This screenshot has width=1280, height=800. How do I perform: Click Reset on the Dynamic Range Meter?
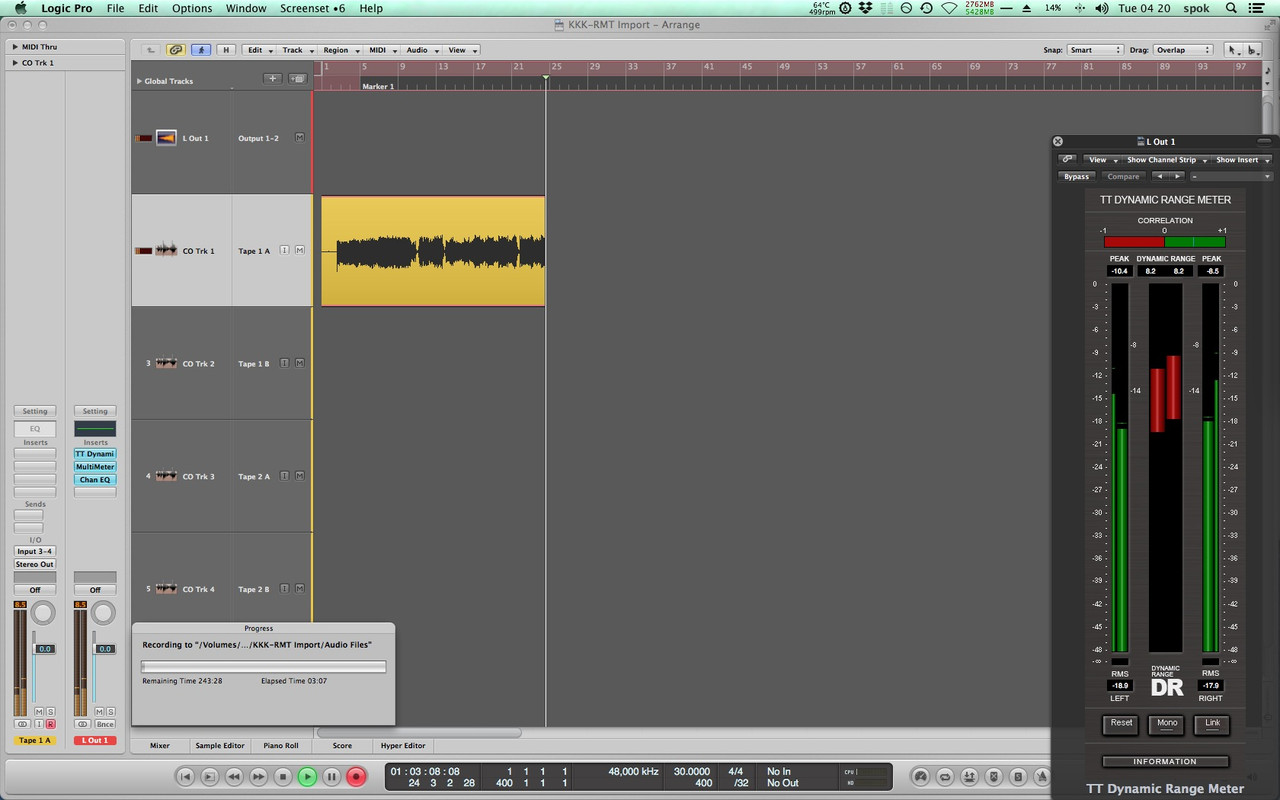click(x=1121, y=723)
